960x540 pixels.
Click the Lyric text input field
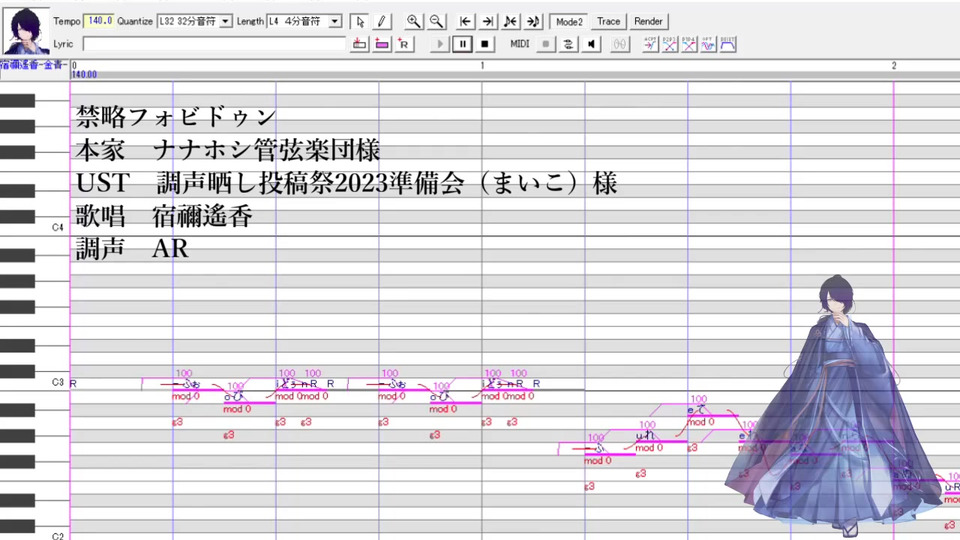(x=214, y=44)
